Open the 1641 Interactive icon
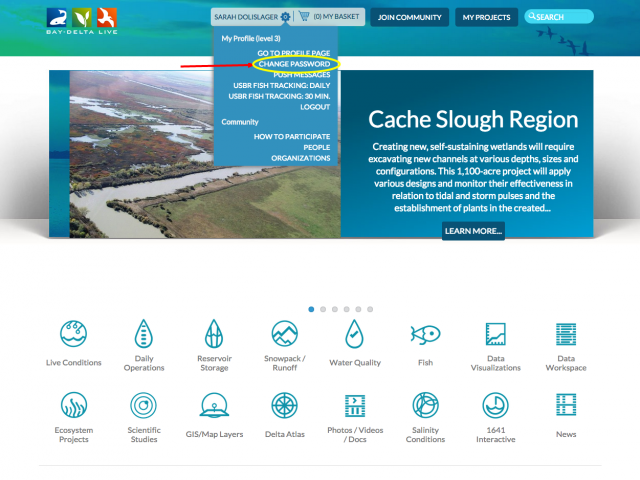This screenshot has width=640, height=480. (496, 405)
